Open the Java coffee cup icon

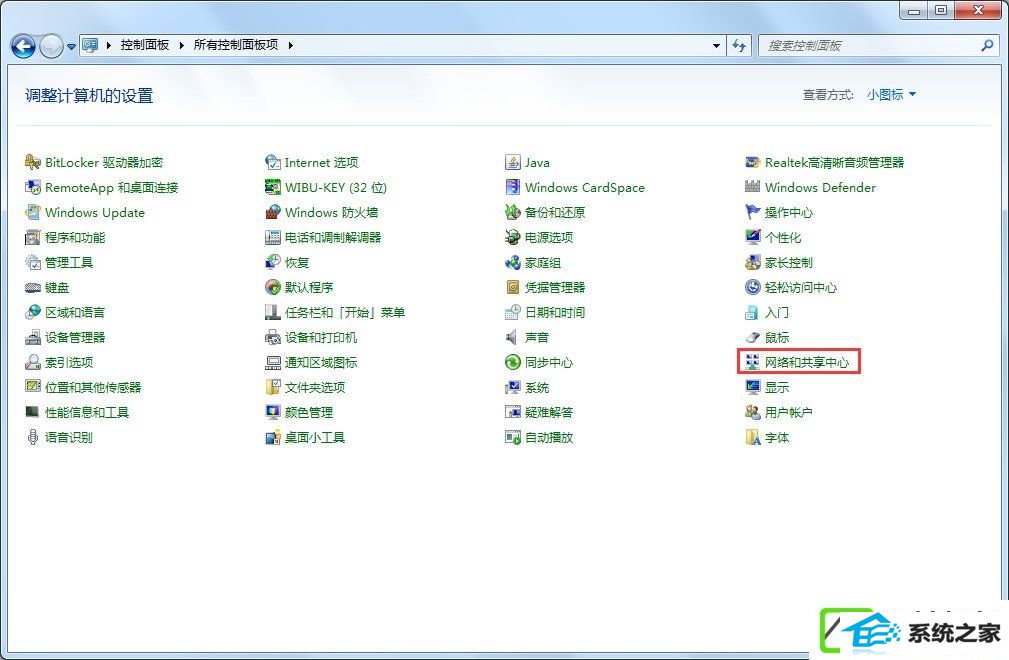pyautogui.click(x=513, y=162)
